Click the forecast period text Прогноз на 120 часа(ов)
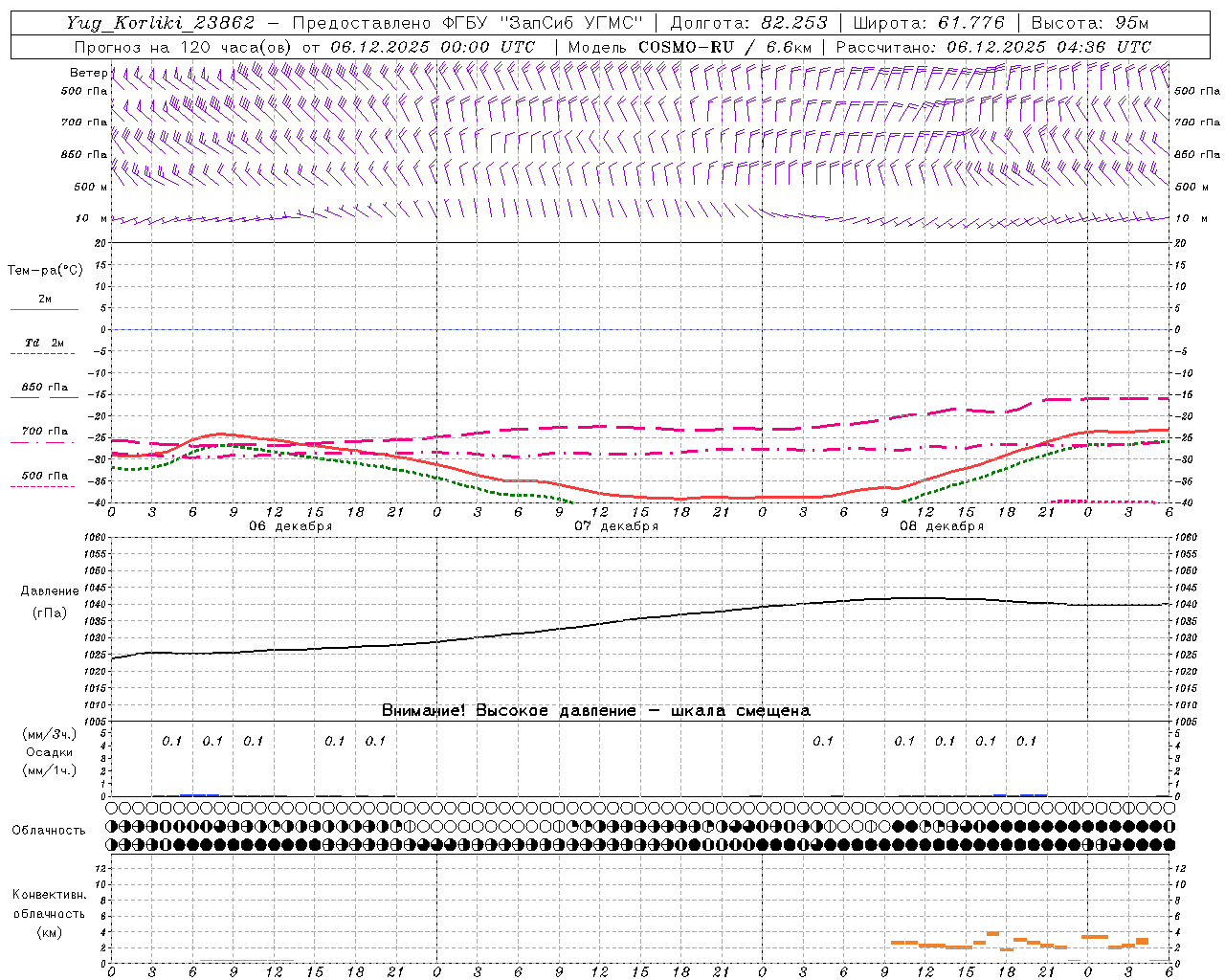Screen dimensions: 1225x980 (185, 47)
